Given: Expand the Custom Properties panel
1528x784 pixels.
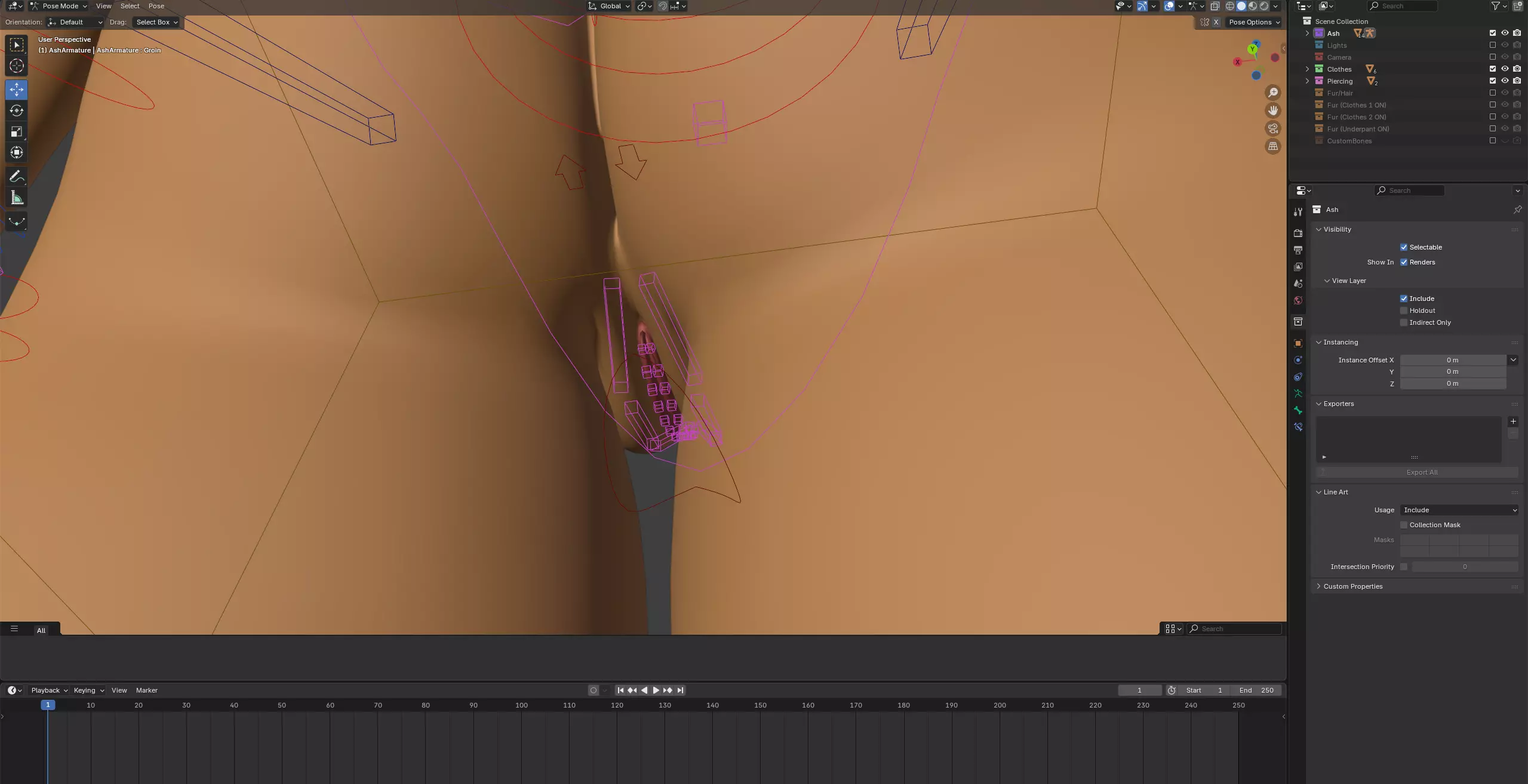Looking at the screenshot, I should point(1352,586).
